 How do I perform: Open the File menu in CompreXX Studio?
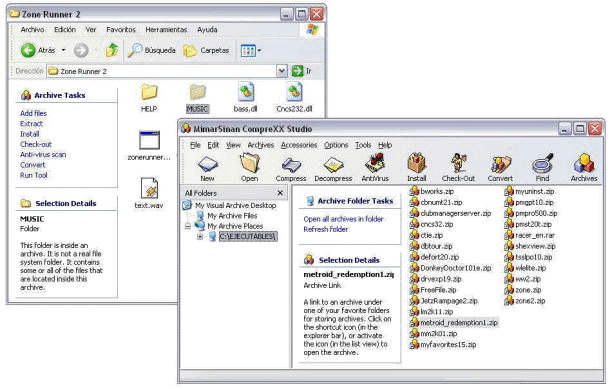[x=195, y=145]
